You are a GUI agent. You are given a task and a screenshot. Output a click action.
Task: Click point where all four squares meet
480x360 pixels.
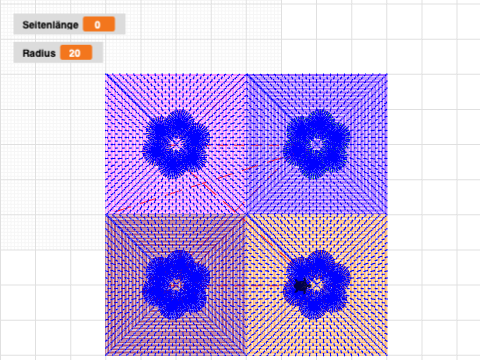(246, 215)
